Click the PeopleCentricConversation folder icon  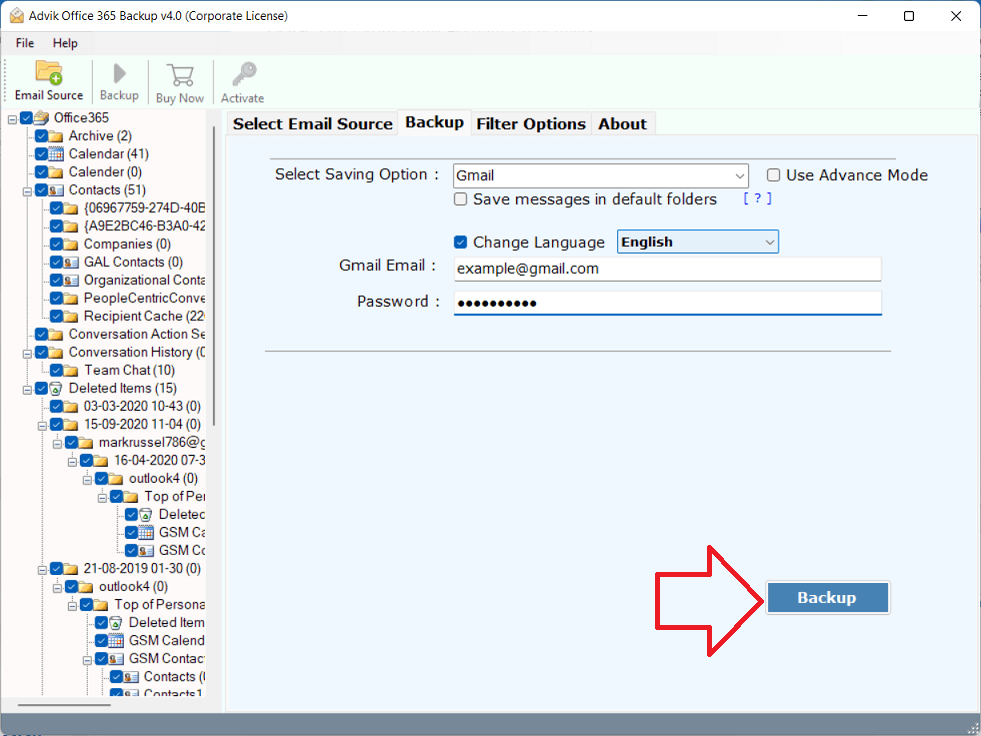(x=71, y=299)
